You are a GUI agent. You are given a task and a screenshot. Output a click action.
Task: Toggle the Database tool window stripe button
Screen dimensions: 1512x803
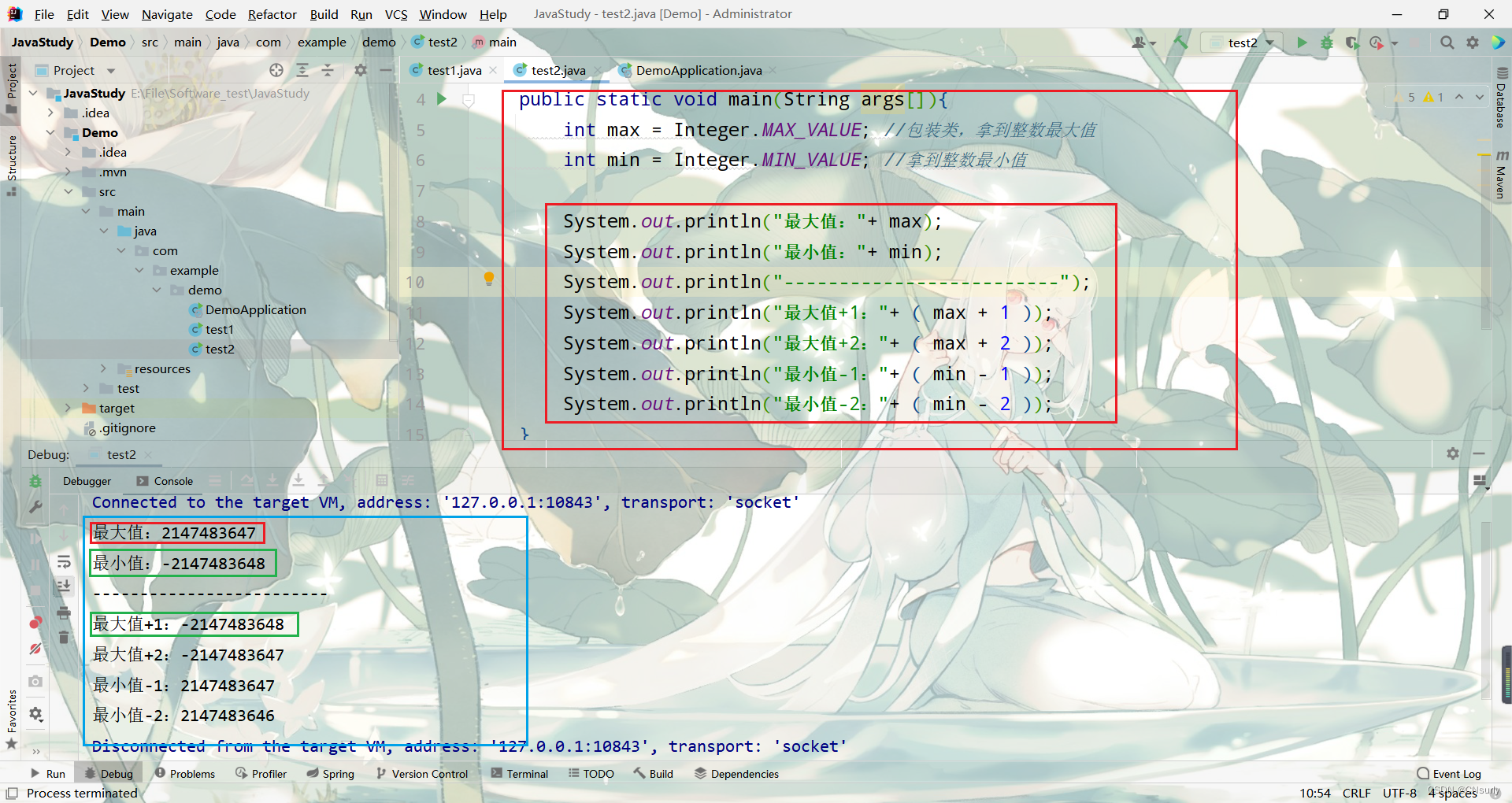click(x=1501, y=98)
